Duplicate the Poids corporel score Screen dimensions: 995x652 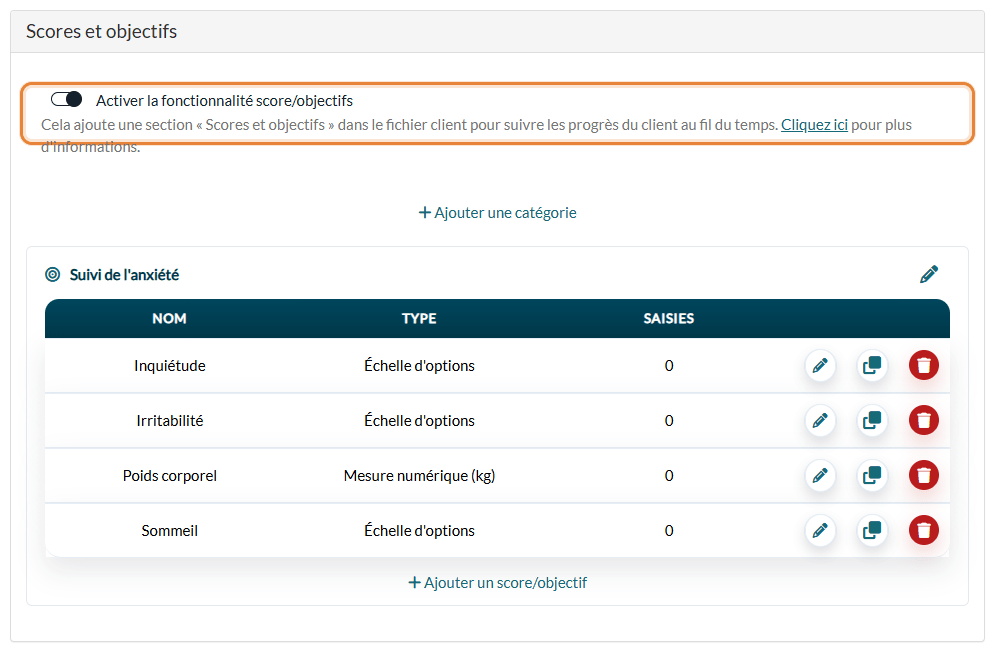pos(872,476)
